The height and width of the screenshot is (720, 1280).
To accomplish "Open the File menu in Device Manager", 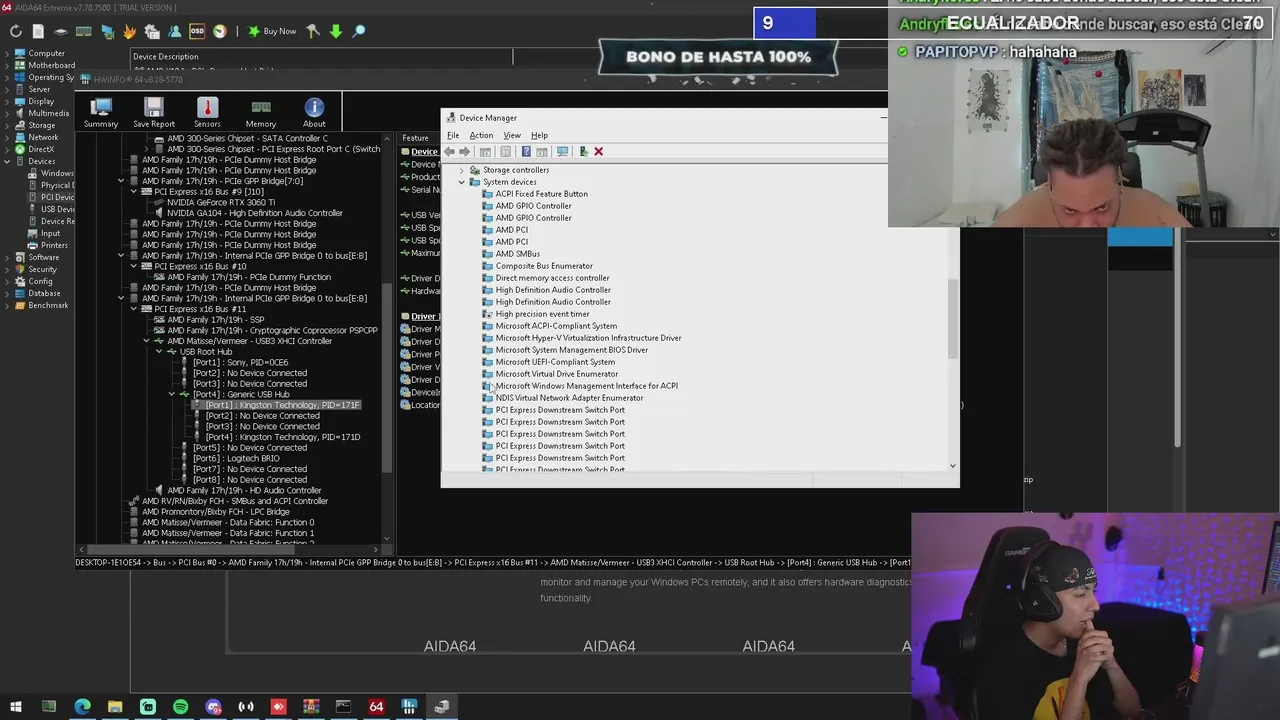I will pos(453,135).
